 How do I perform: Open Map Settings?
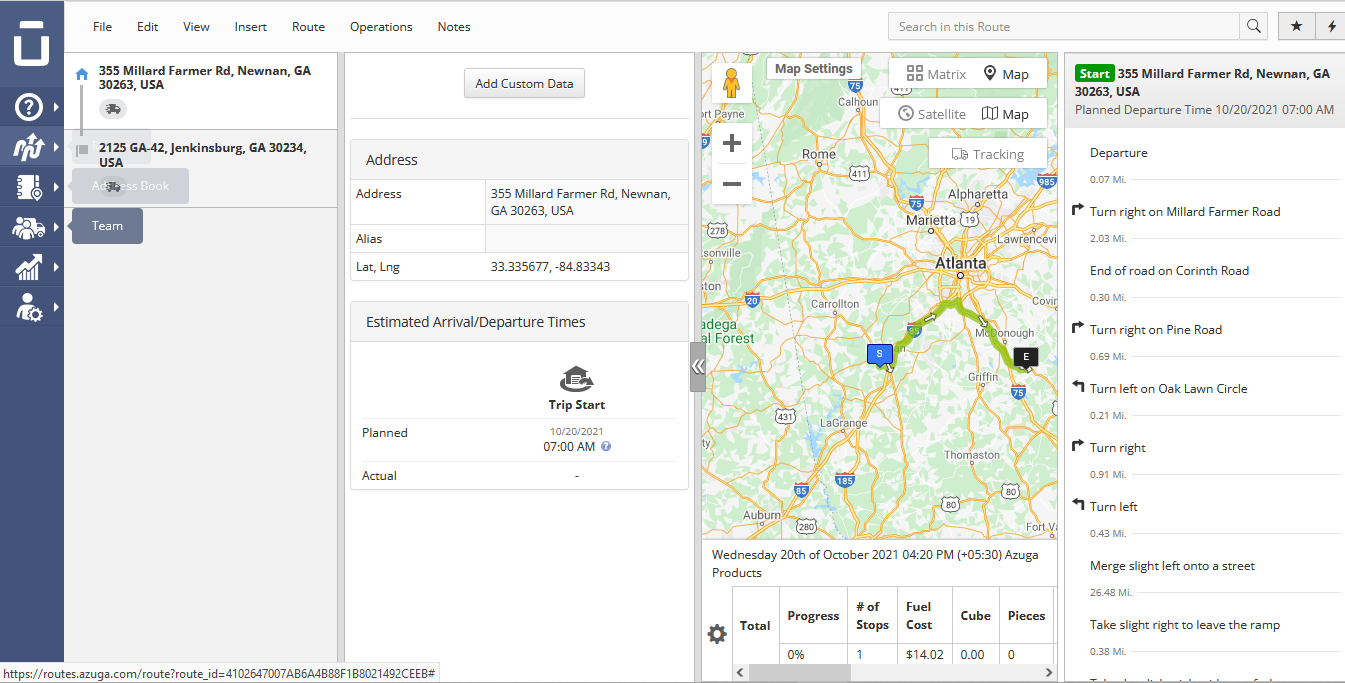814,69
